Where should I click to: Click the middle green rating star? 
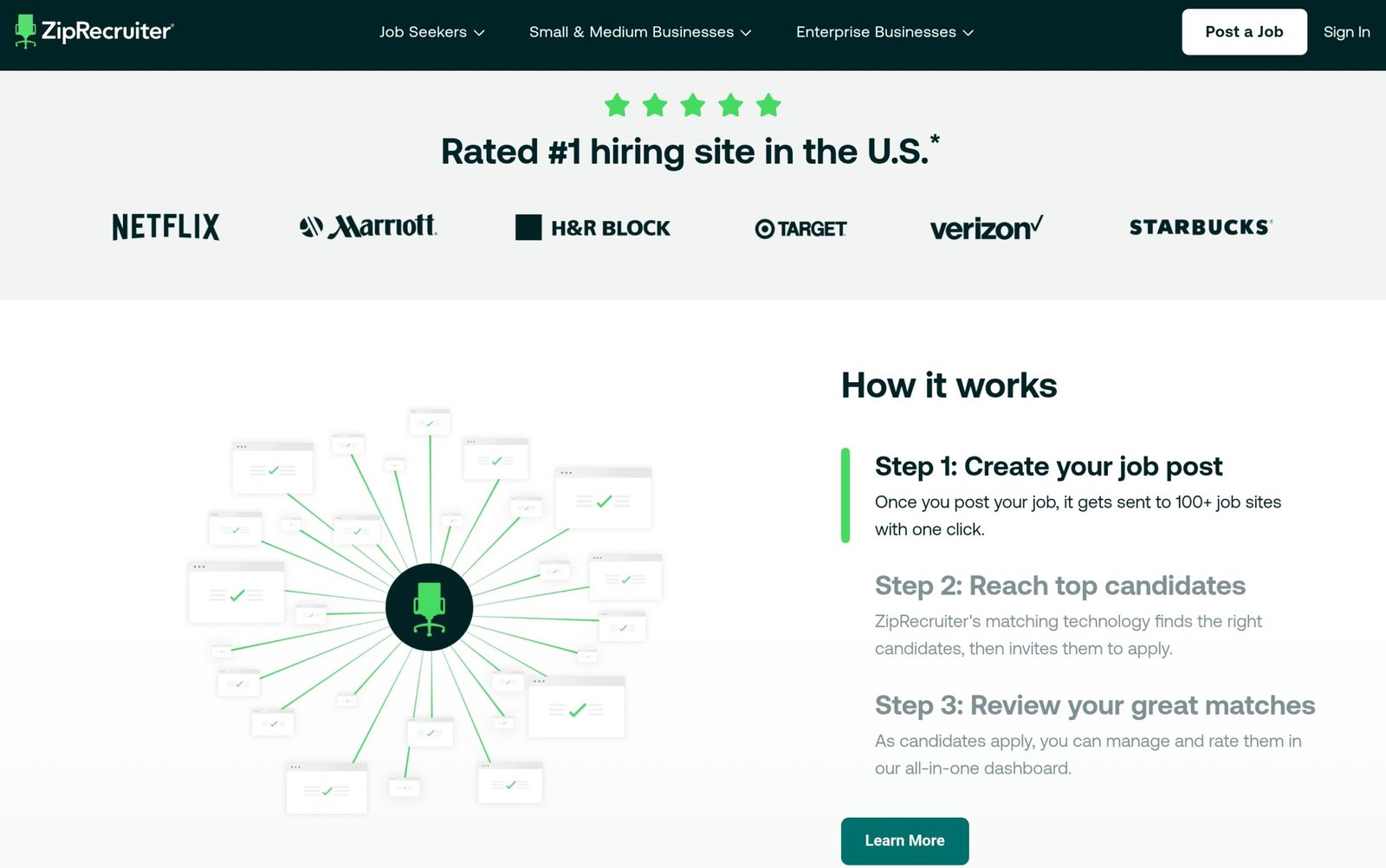(693, 106)
